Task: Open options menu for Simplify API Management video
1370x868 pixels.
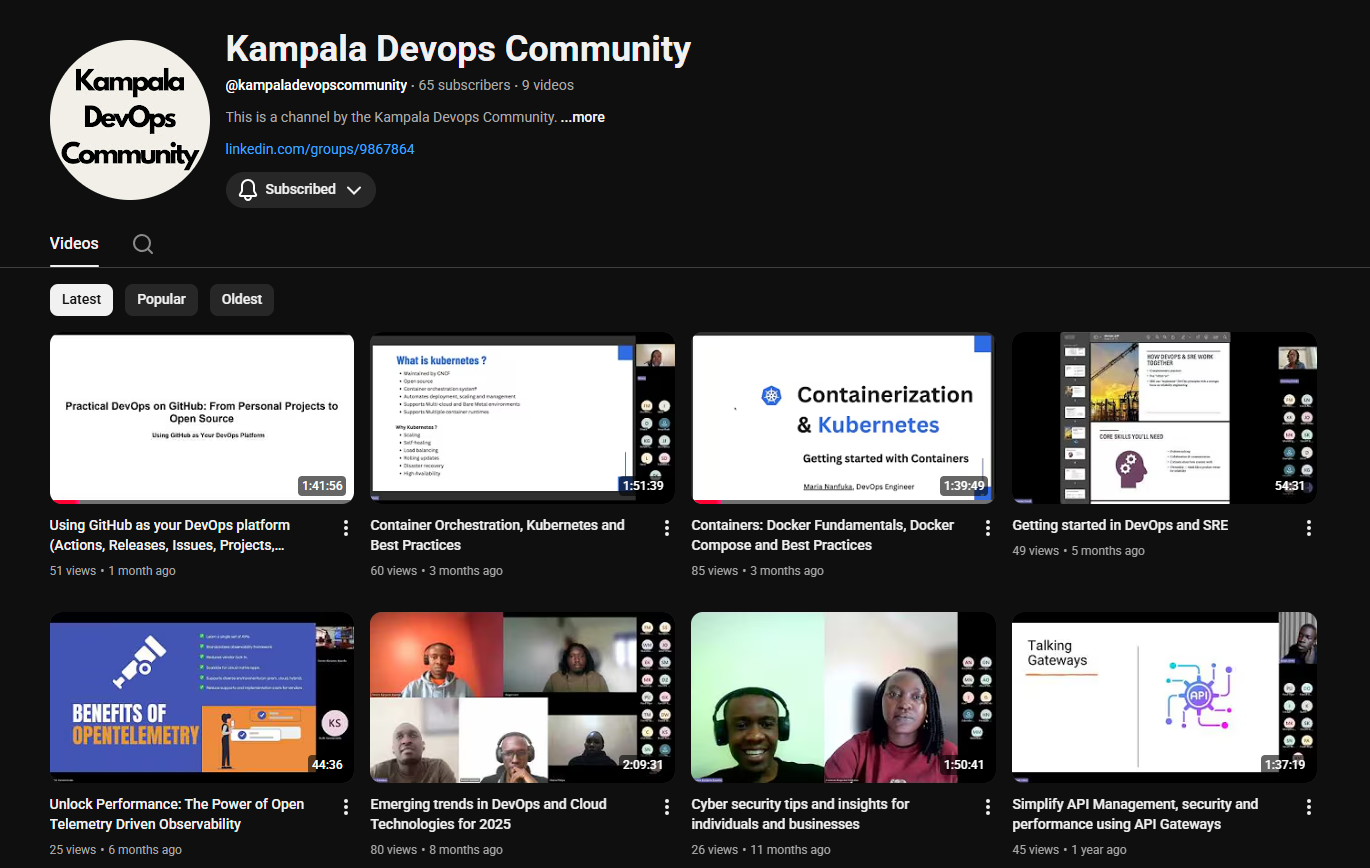Action: [1308, 806]
